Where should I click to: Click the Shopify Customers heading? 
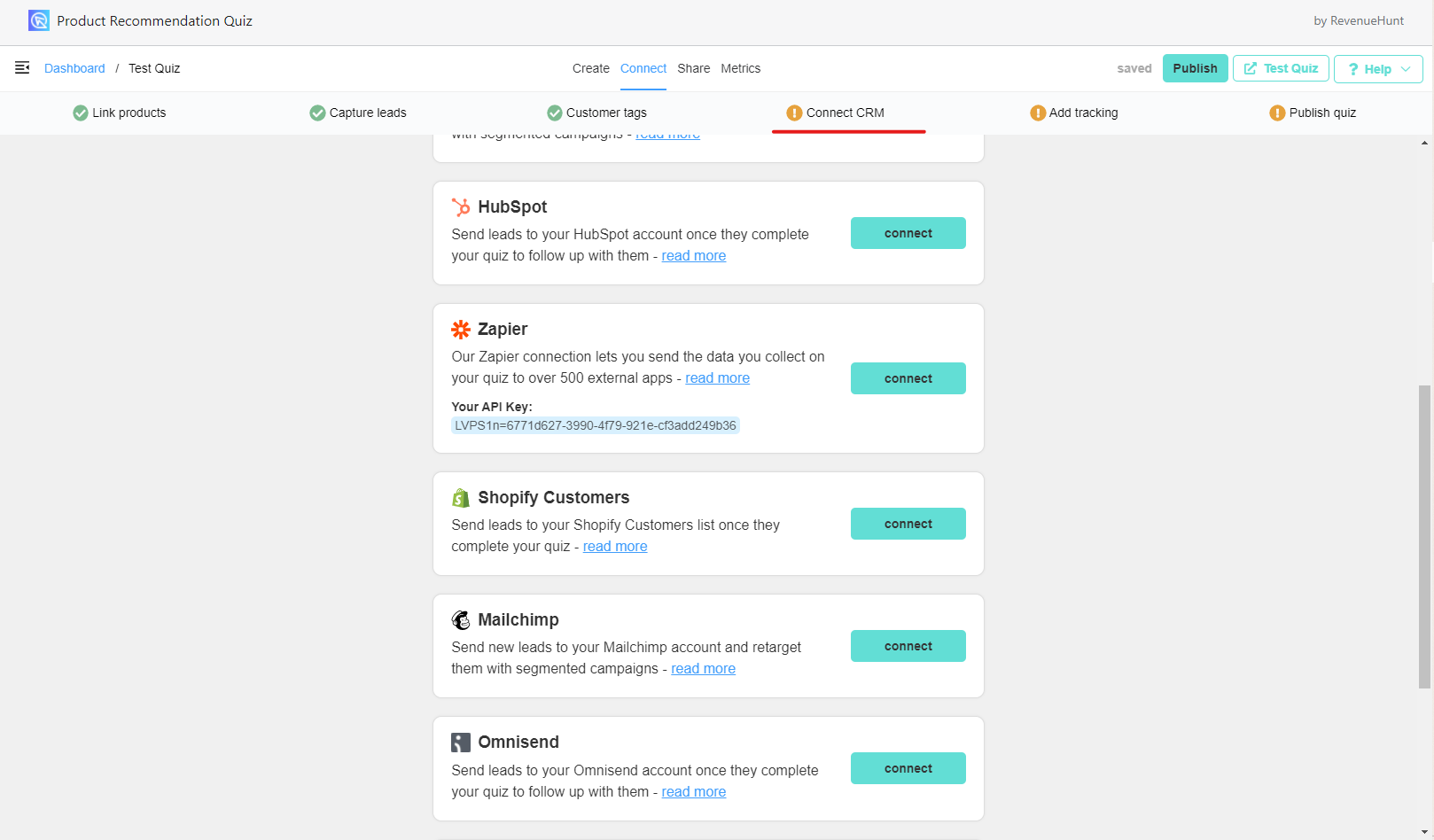pyautogui.click(x=554, y=497)
